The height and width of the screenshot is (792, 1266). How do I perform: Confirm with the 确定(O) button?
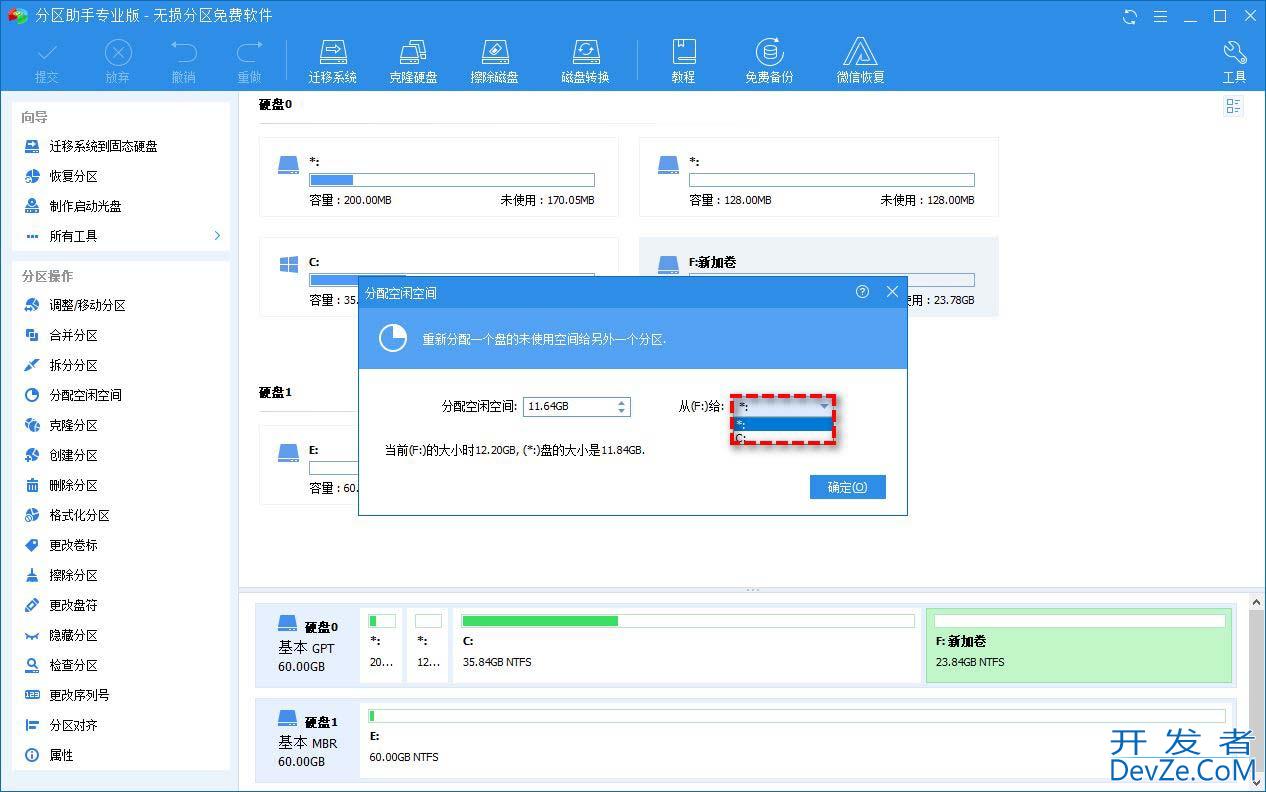click(x=848, y=487)
